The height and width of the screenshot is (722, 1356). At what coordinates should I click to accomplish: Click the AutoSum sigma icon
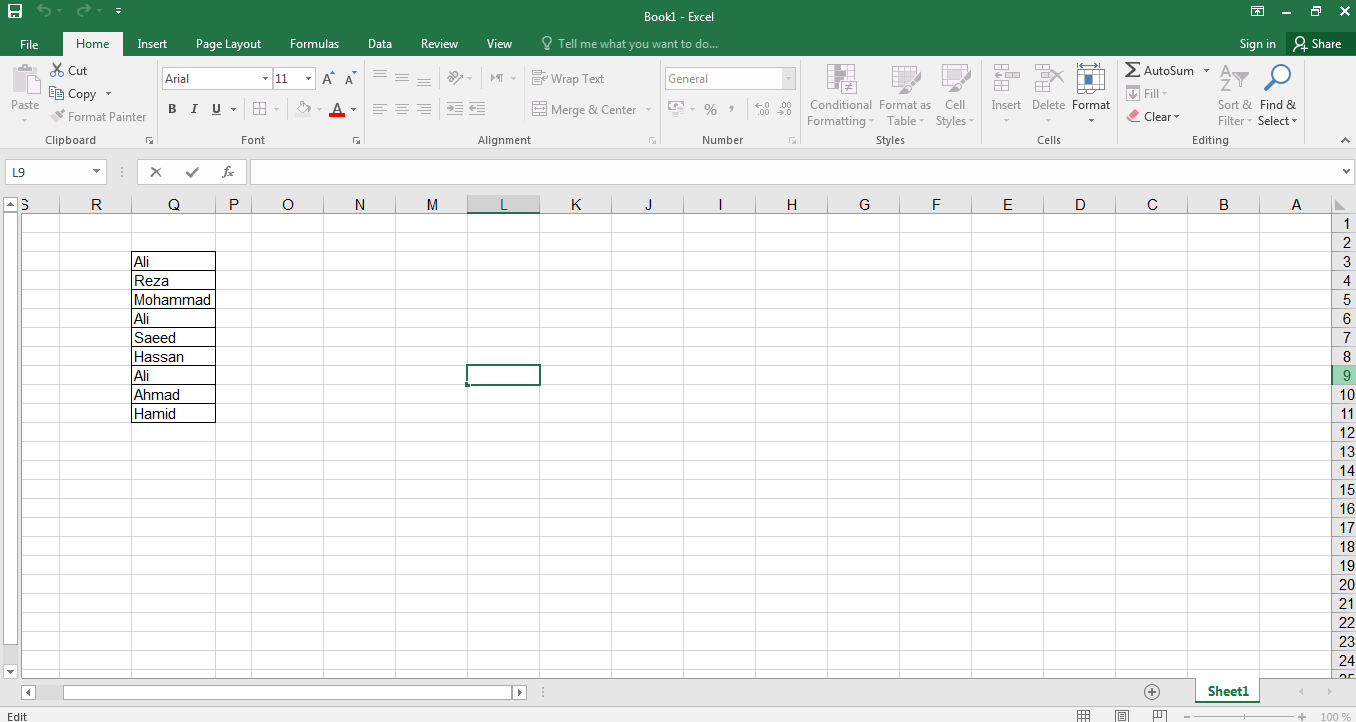(1133, 70)
